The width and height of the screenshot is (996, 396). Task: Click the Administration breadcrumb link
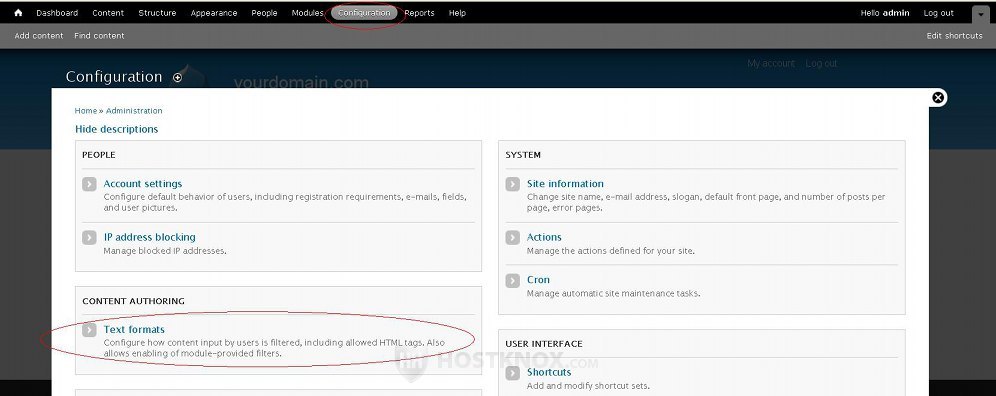(134, 111)
